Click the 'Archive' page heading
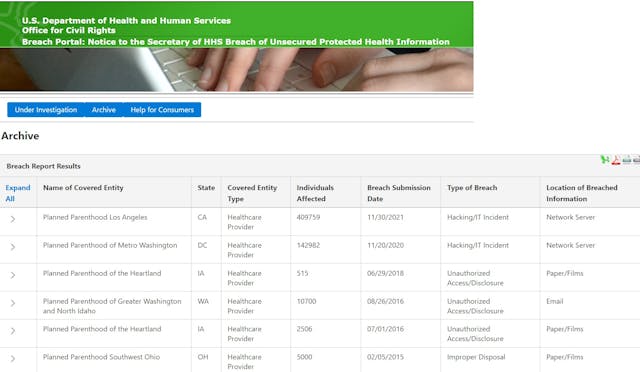This screenshot has height=372, width=640. (x=20, y=136)
